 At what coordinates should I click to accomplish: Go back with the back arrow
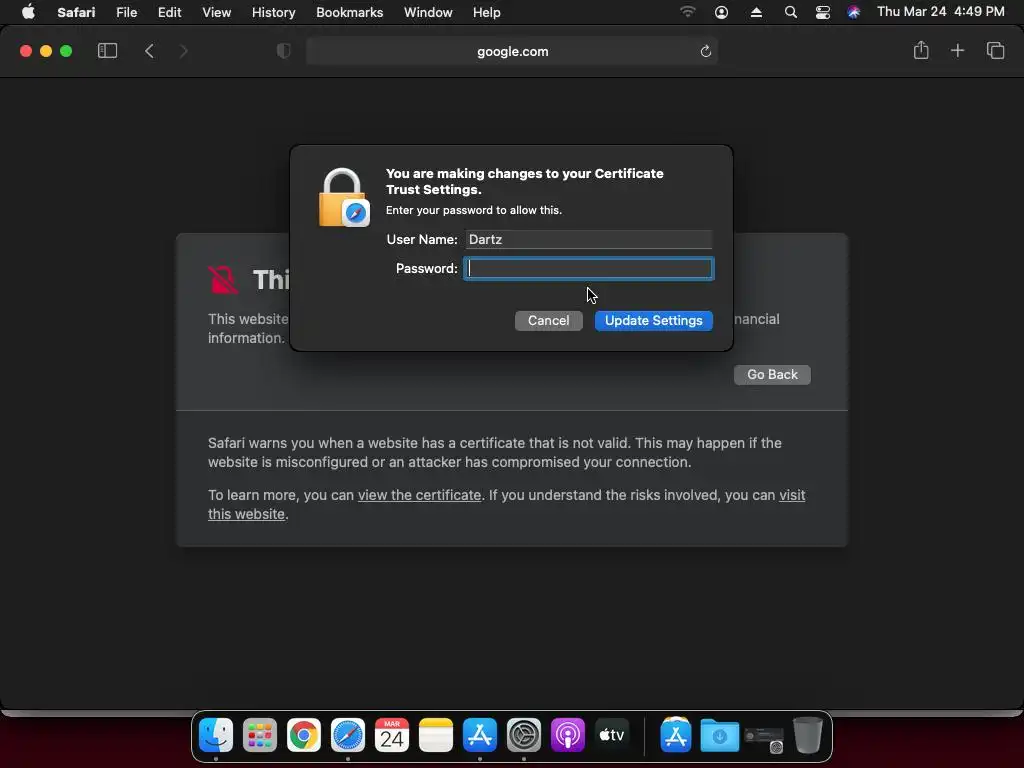pyautogui.click(x=150, y=51)
